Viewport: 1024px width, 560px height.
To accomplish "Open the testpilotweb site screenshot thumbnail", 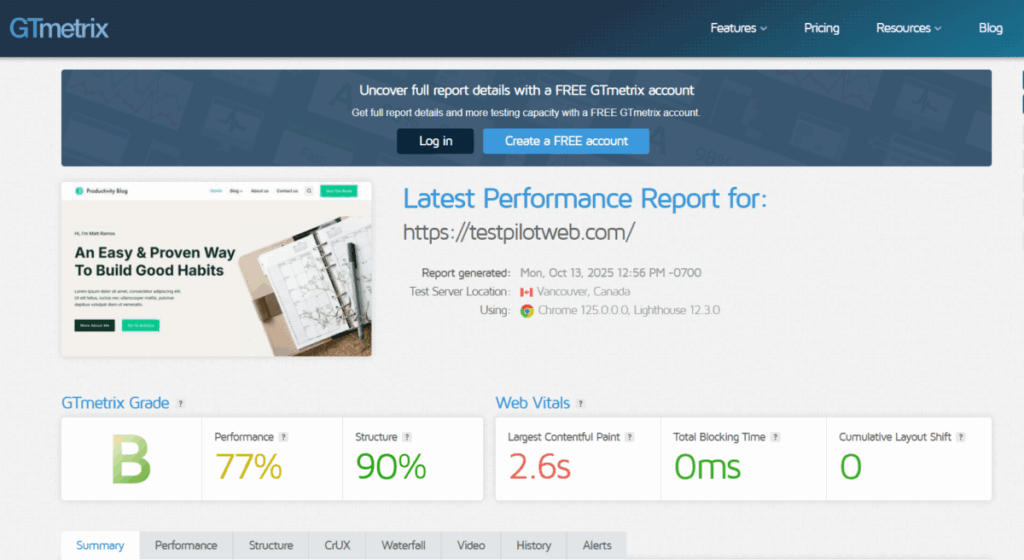I will [x=217, y=269].
